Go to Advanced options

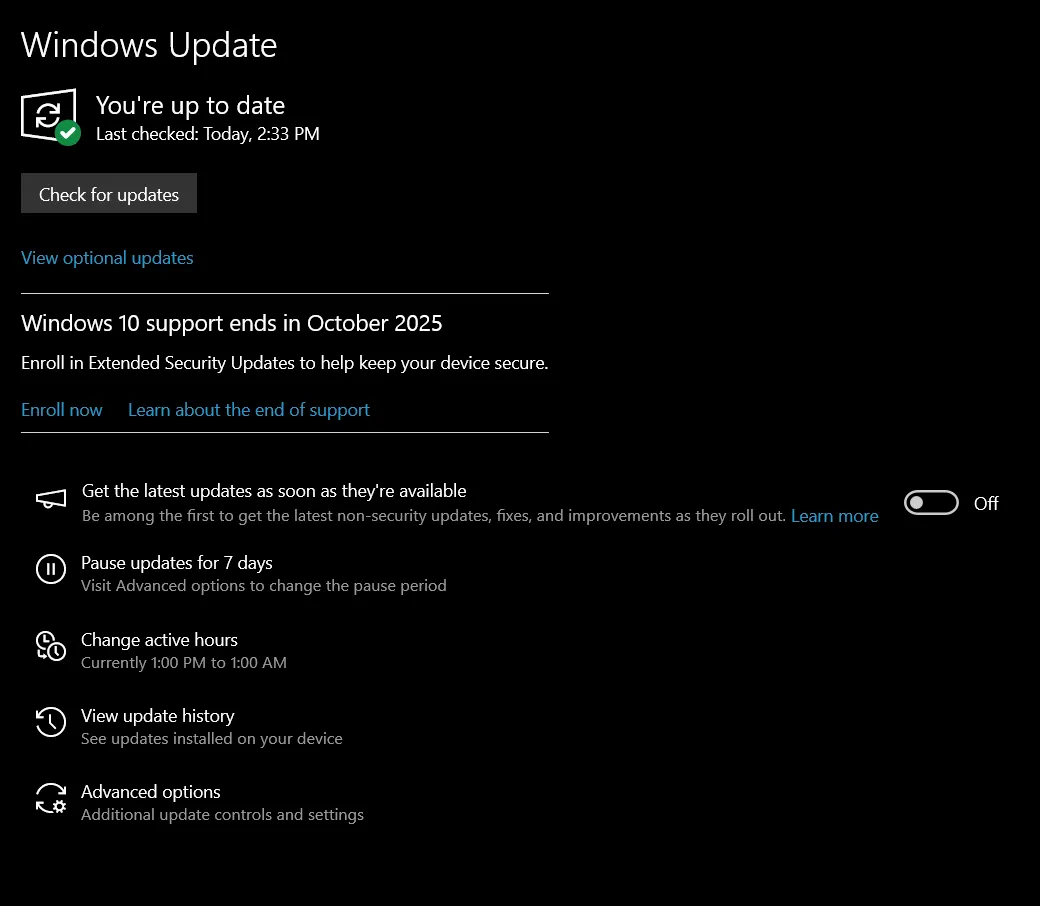(151, 792)
